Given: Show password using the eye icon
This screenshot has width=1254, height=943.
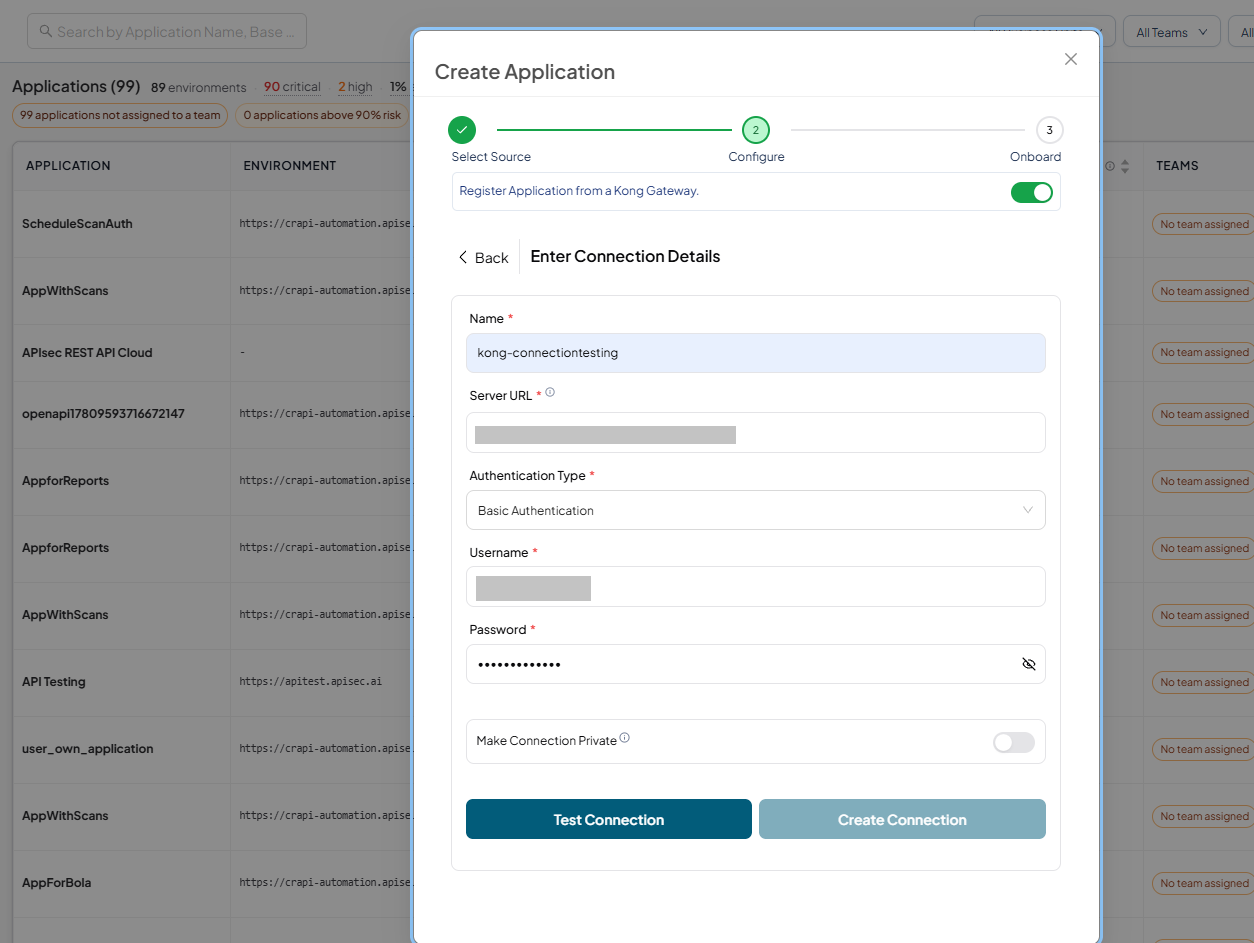Looking at the screenshot, I should coord(1028,664).
